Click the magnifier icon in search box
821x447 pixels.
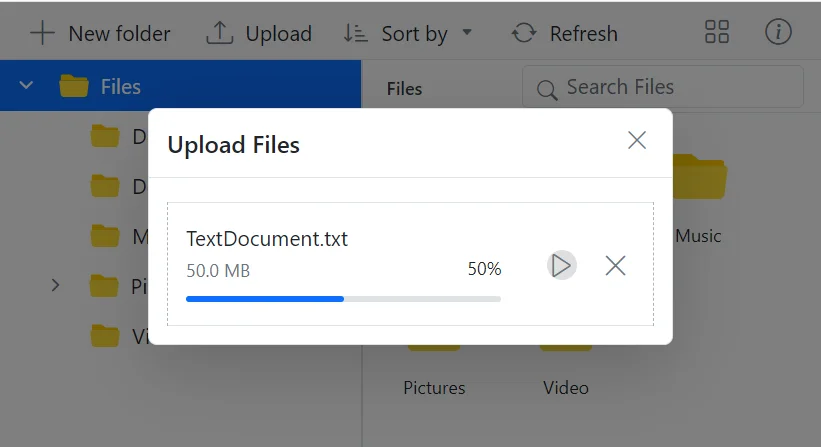pos(546,90)
